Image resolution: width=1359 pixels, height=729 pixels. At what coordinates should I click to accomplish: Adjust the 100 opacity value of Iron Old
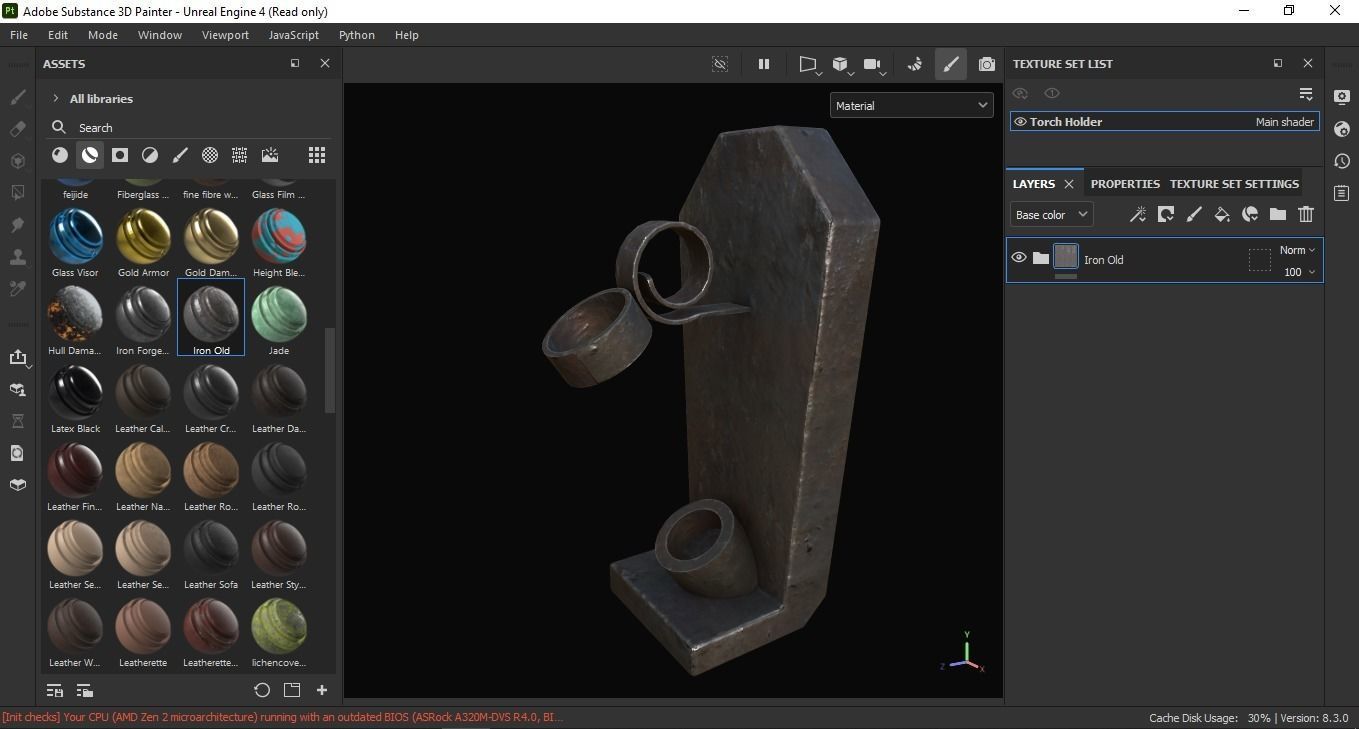coord(1299,272)
